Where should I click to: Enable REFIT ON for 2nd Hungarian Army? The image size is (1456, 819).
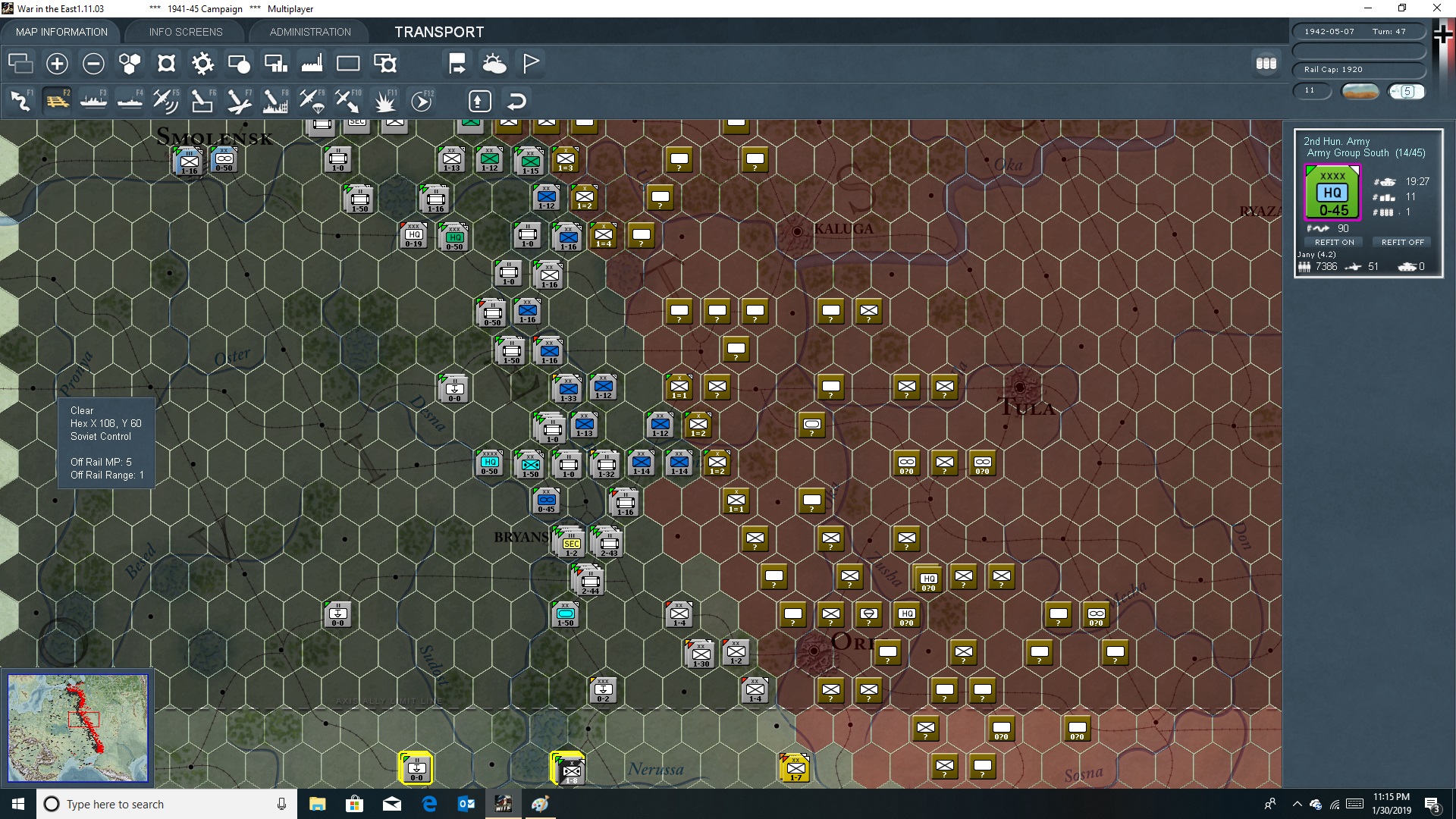[1333, 242]
